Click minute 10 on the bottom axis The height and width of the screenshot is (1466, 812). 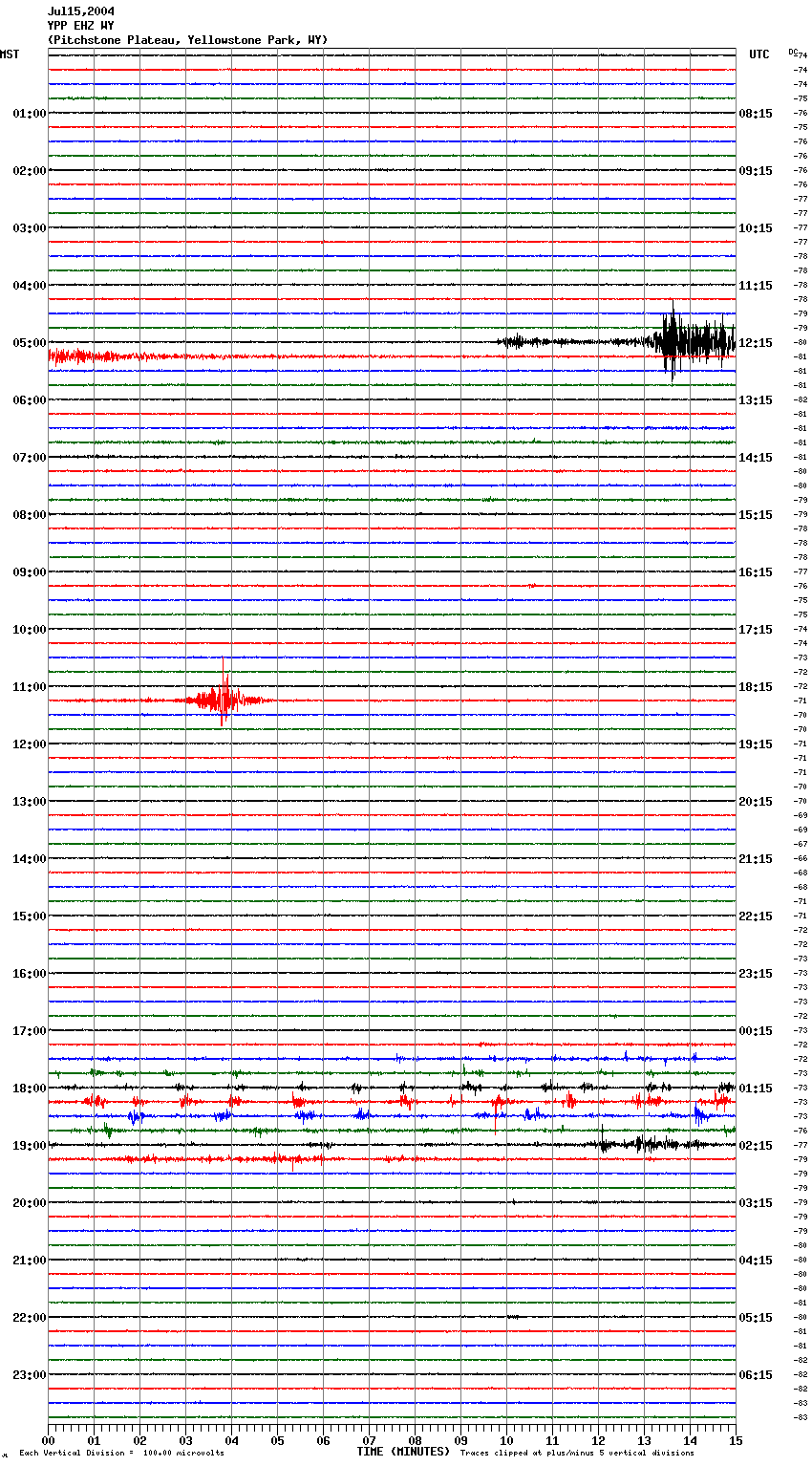[x=506, y=1440]
